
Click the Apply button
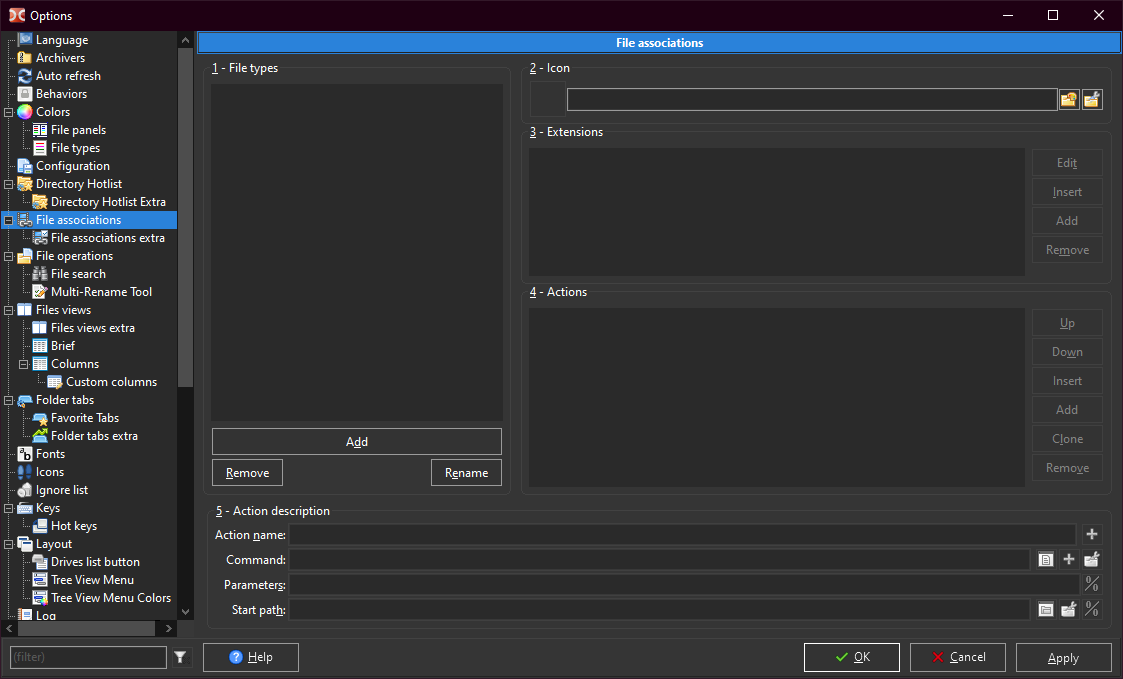coord(1063,657)
